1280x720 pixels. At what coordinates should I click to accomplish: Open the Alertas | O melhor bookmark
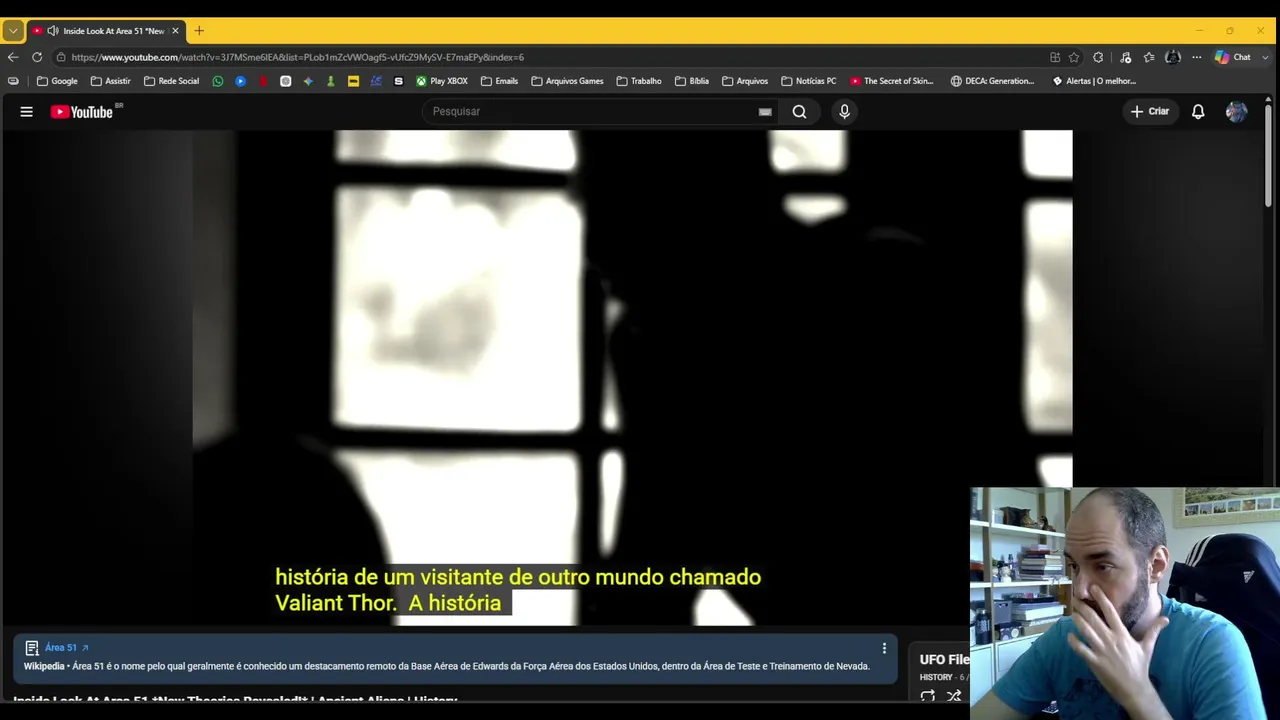pos(1094,81)
